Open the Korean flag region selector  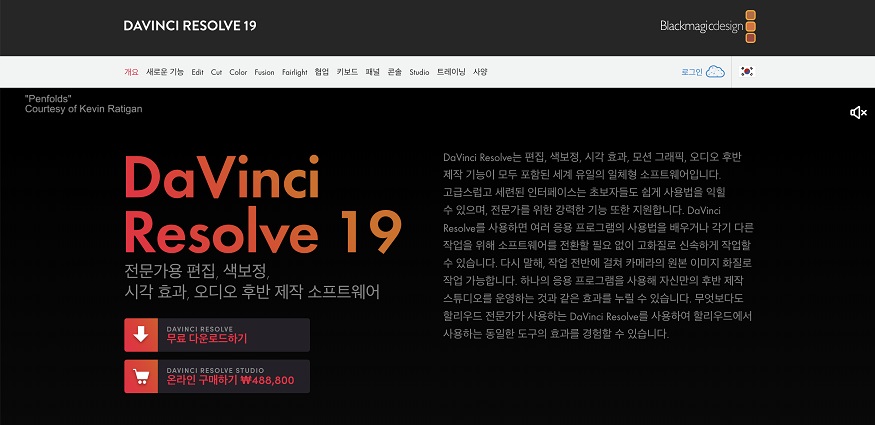coord(747,72)
